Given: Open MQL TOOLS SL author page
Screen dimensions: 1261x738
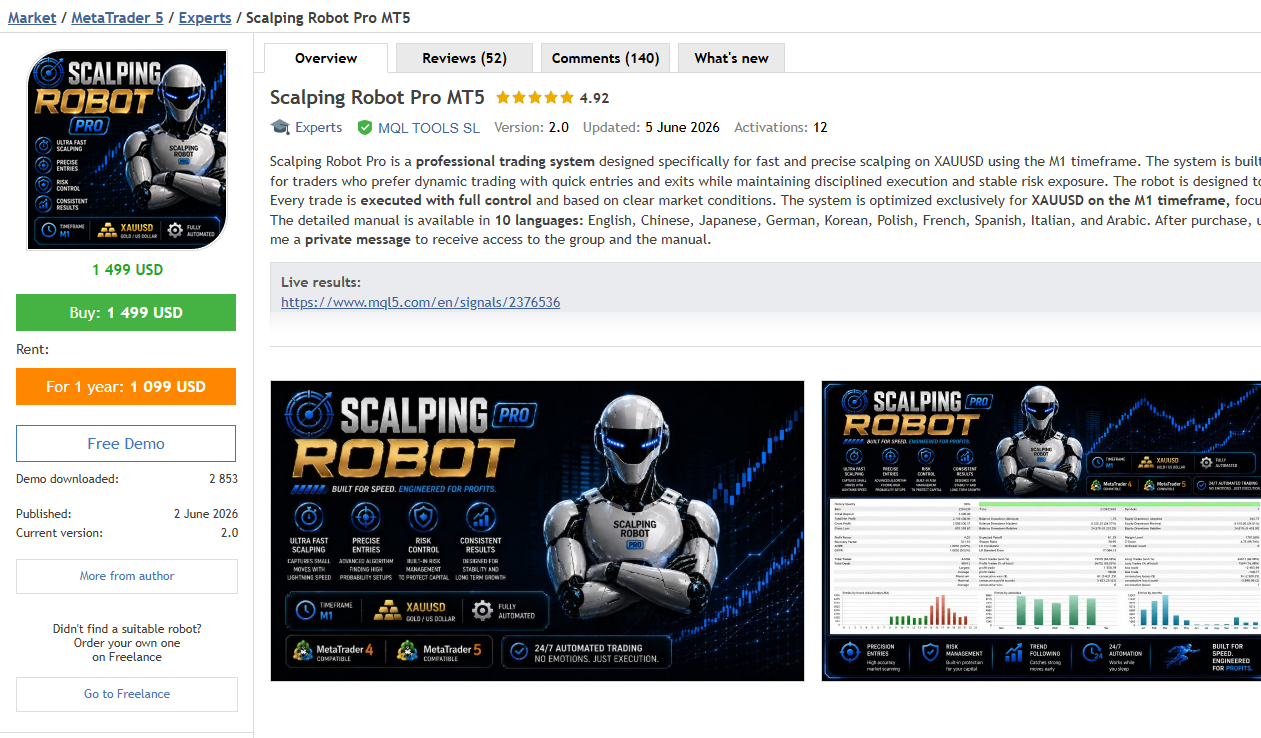Looking at the screenshot, I should click(x=429, y=128).
